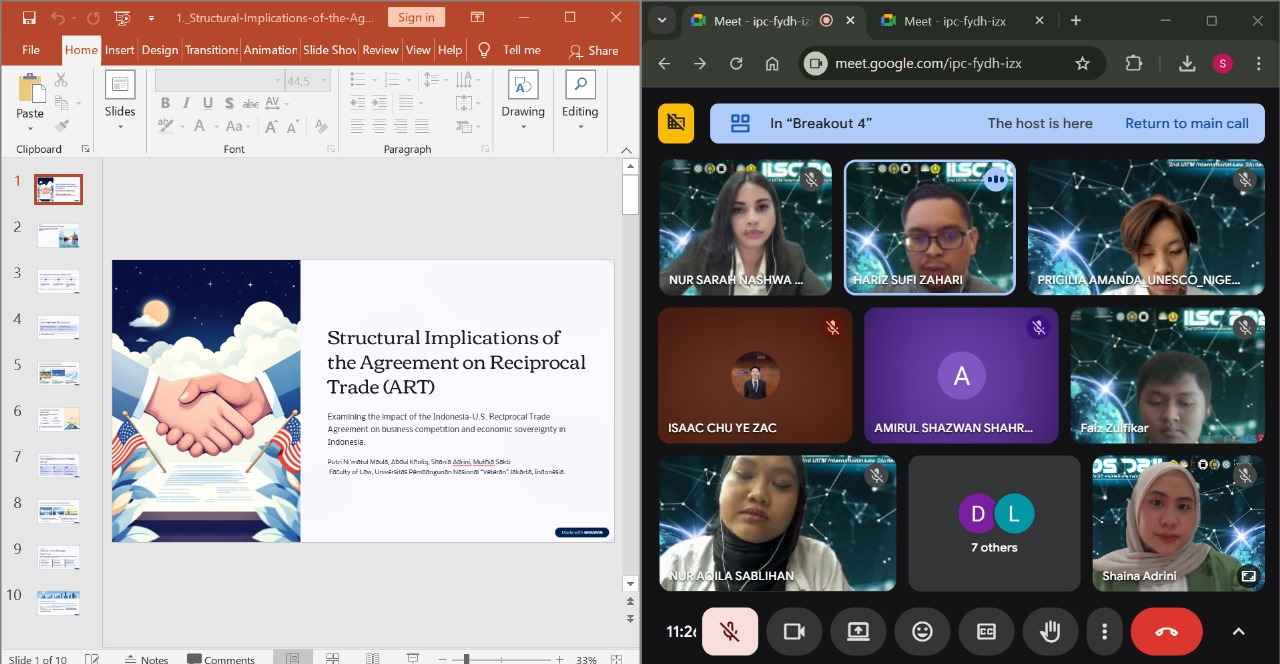
Task: Open the emoji reactions button
Action: (x=922, y=631)
